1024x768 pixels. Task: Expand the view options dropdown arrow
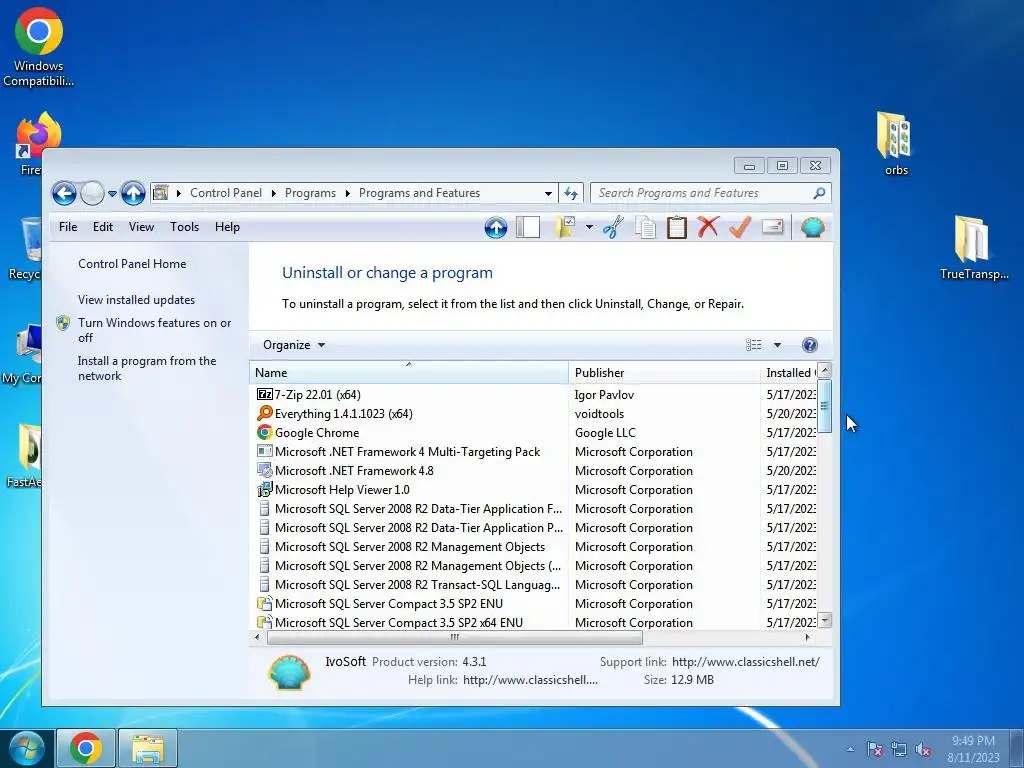[777, 345]
